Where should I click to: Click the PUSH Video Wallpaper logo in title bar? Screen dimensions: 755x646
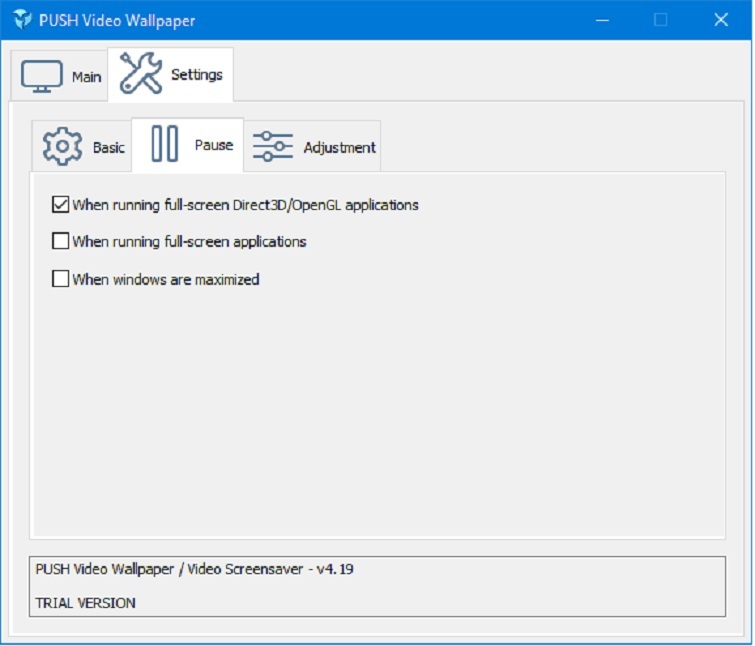point(21,20)
